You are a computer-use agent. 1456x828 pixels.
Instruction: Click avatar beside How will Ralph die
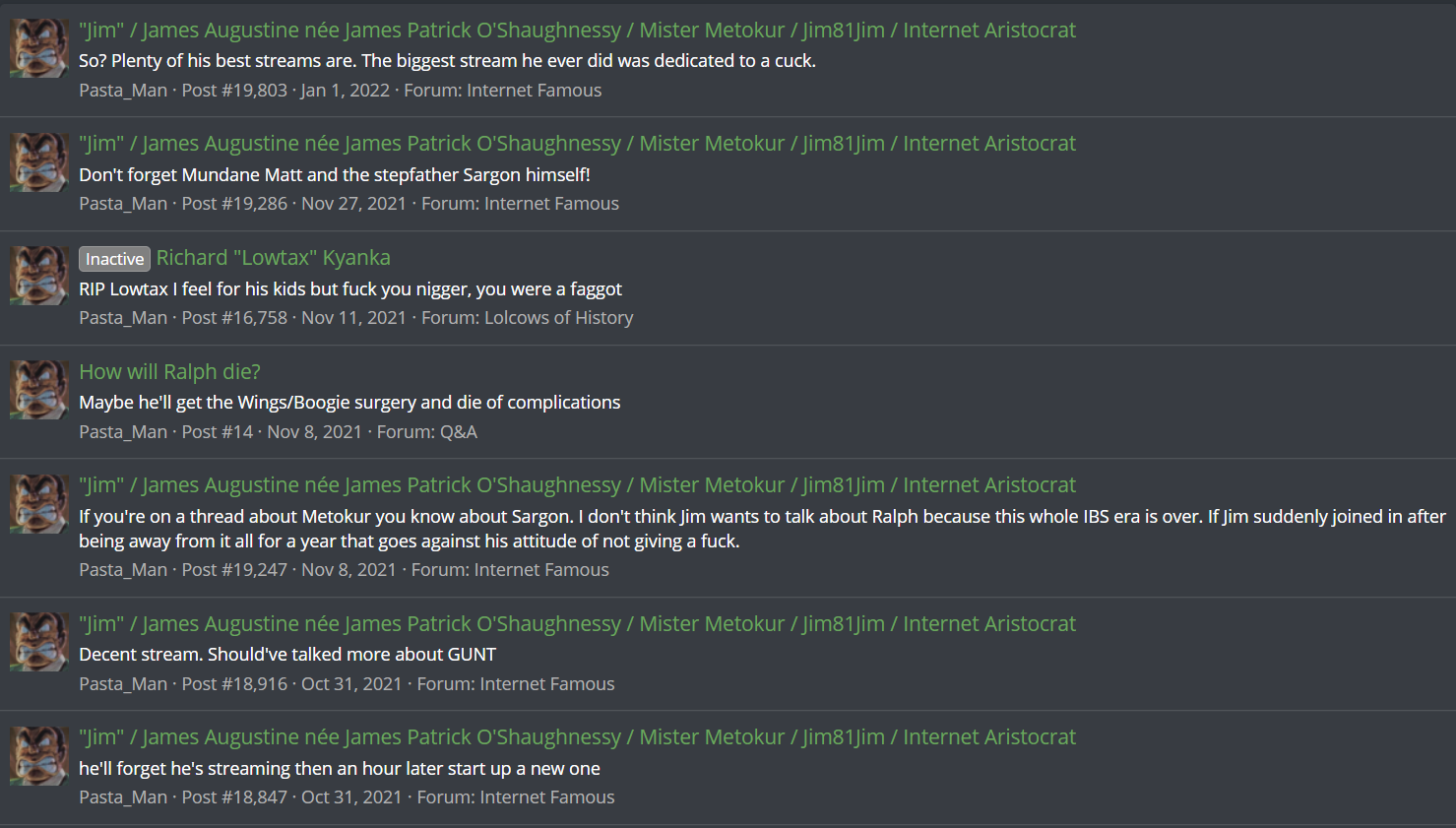point(39,390)
